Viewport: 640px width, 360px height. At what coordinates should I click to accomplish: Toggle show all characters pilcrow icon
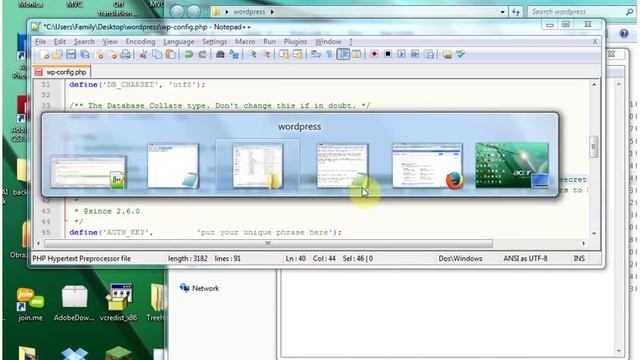point(329,54)
